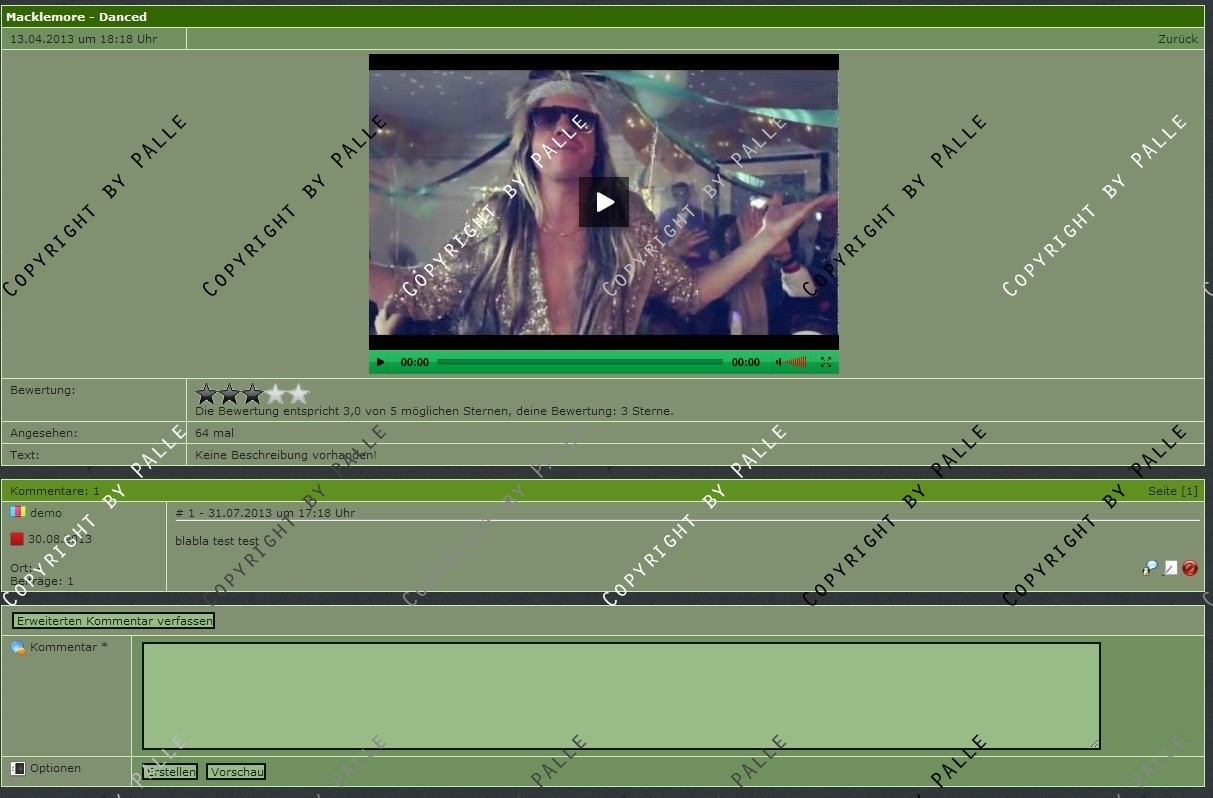Click the Kommentare: 1 header
Screen dimensions: 1213x798
(55, 491)
